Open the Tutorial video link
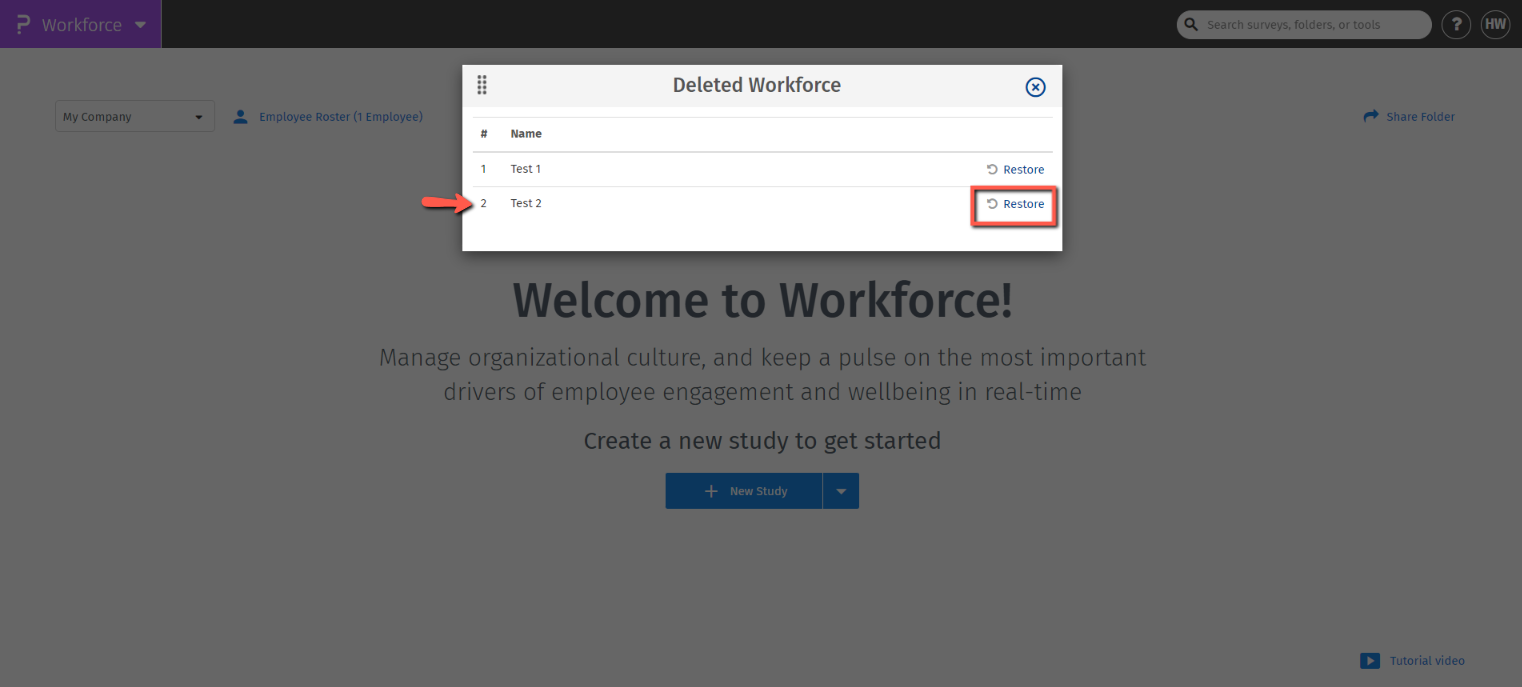Screen dimensions: 1522x687 pos(1427,661)
